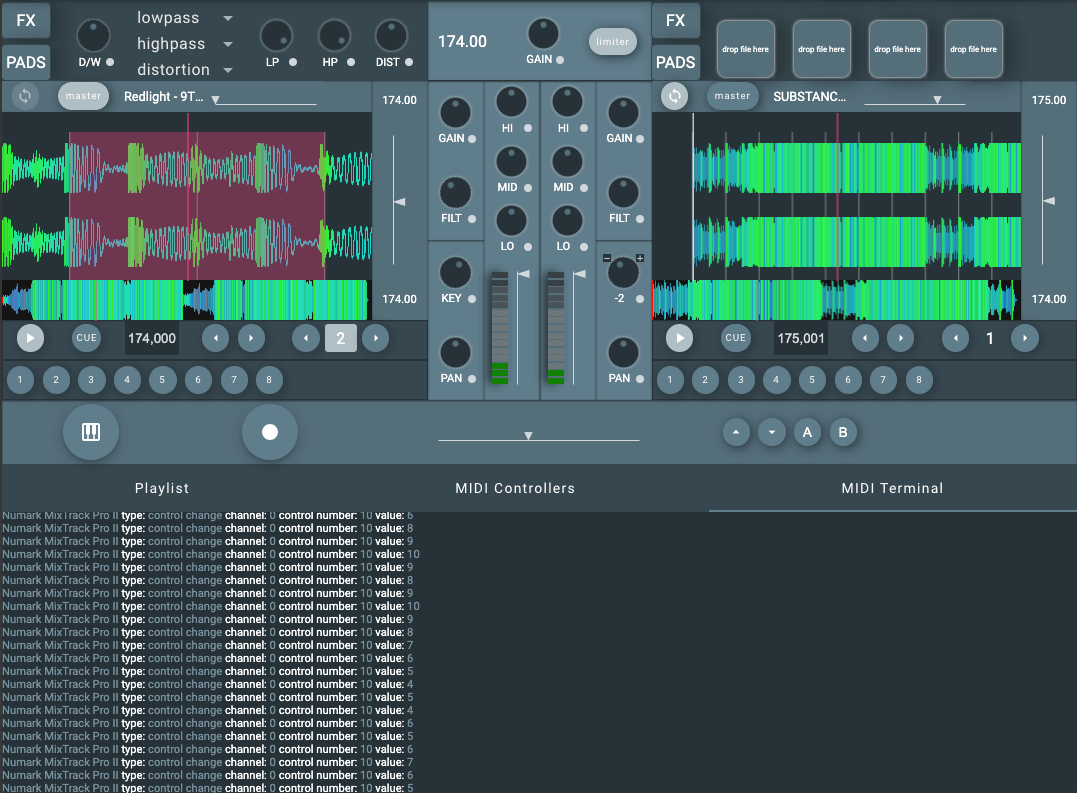Toggle master GAIN indicator dot

tap(560, 60)
